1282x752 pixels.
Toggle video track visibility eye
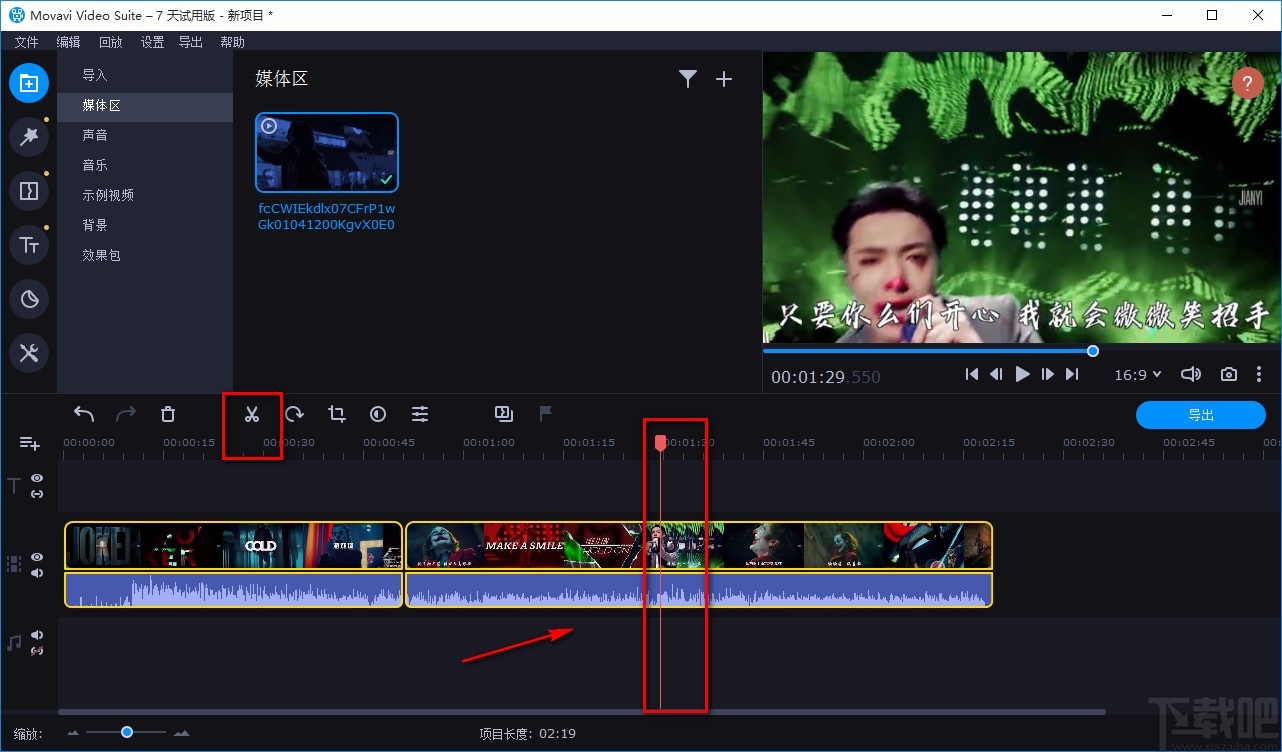37,557
